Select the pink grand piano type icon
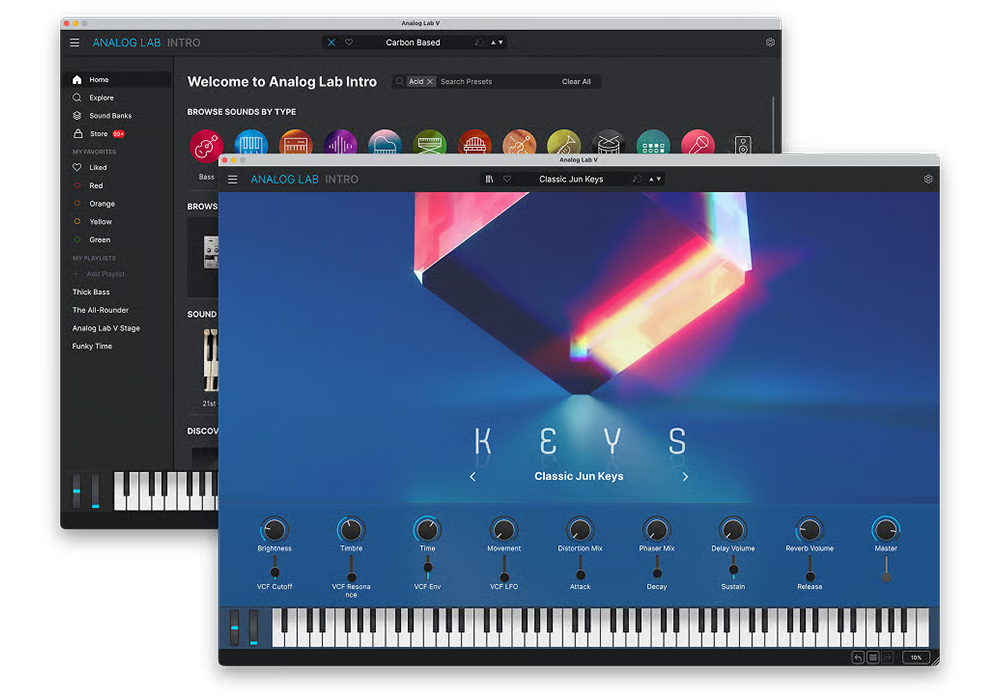Viewport: 1000px width, 700px height. coord(385,144)
